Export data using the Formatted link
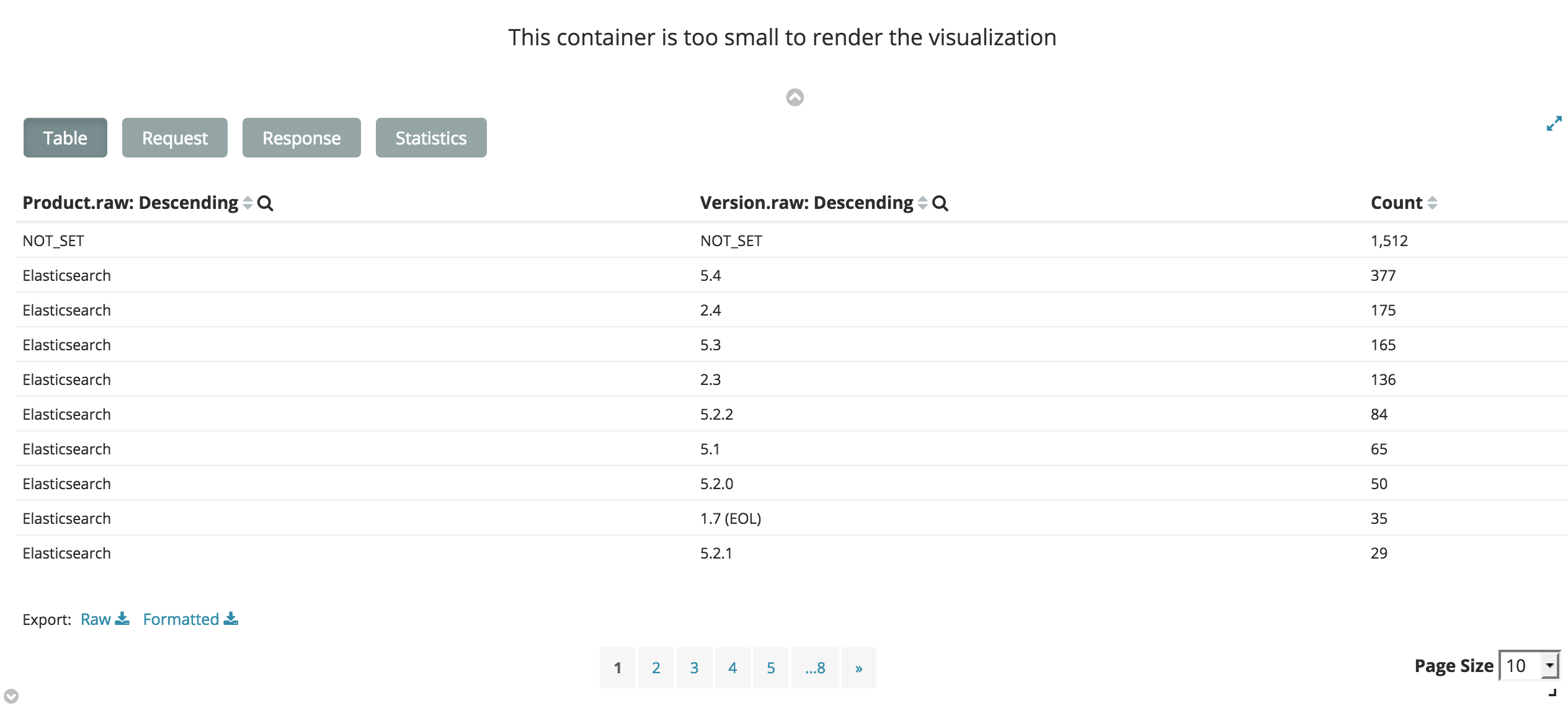 click(180, 619)
